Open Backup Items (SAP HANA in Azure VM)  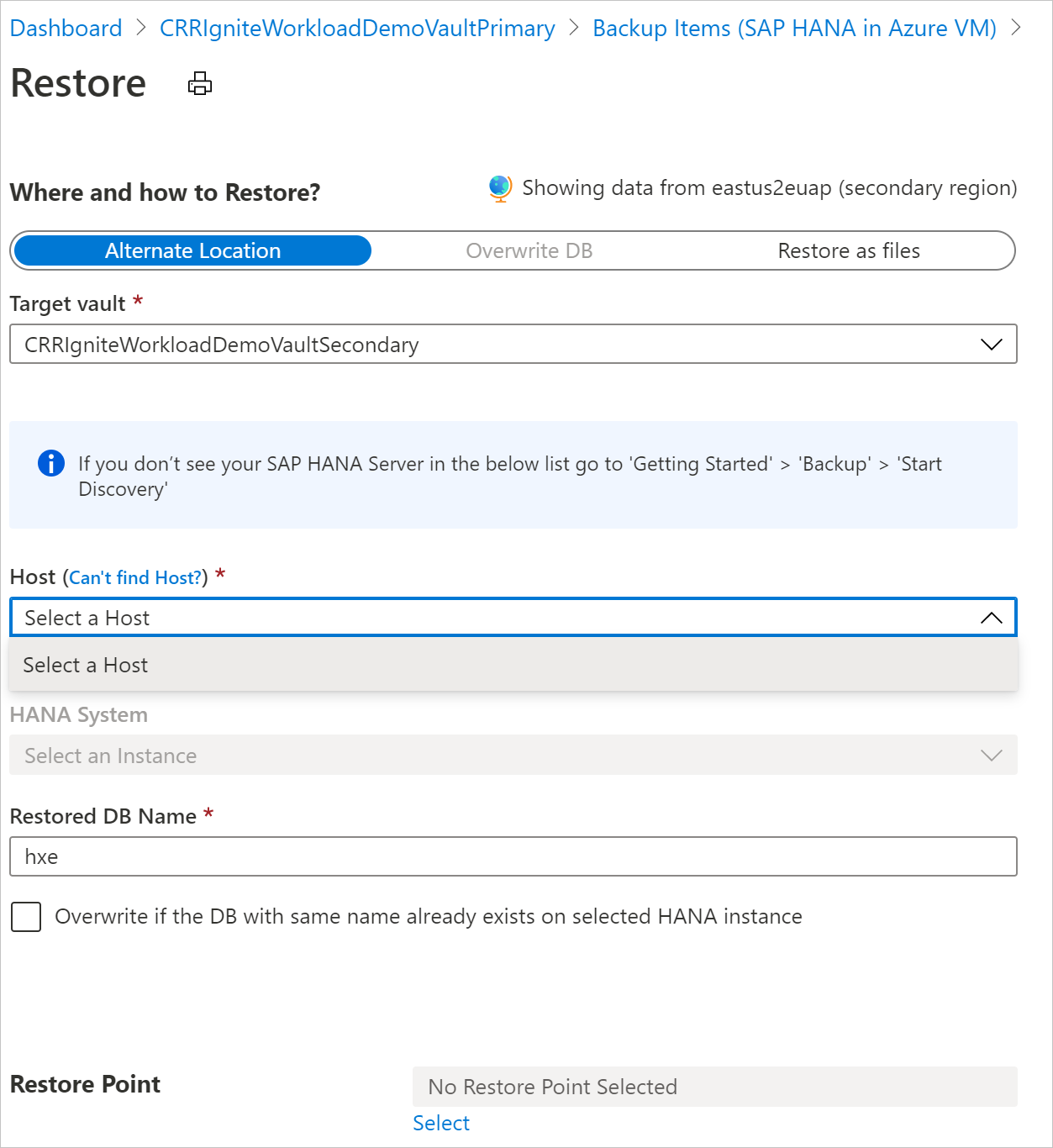pyautogui.click(x=793, y=28)
